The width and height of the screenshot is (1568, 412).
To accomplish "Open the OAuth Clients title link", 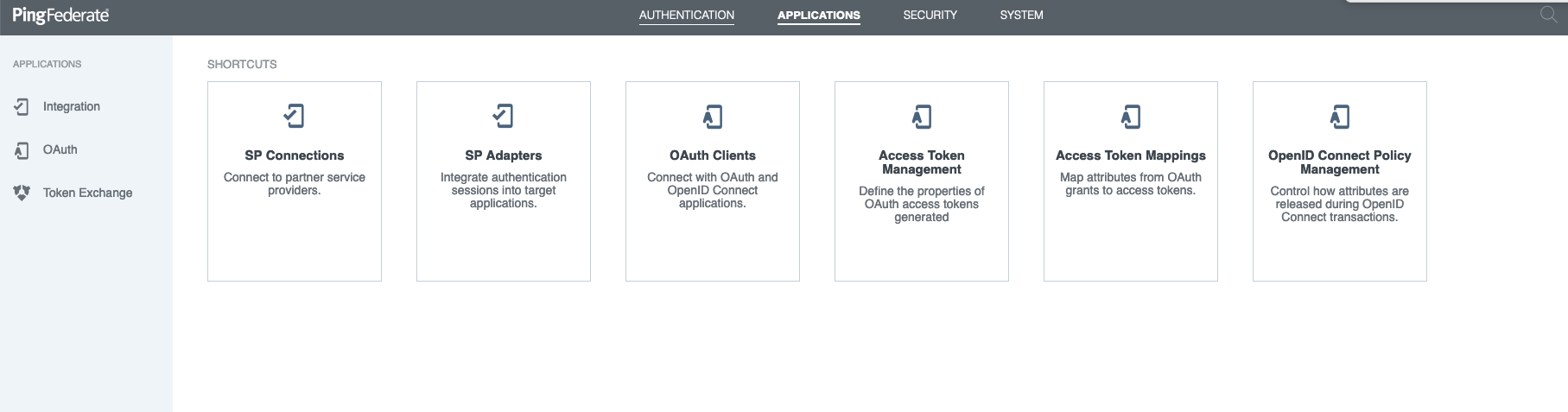I will tap(712, 155).
